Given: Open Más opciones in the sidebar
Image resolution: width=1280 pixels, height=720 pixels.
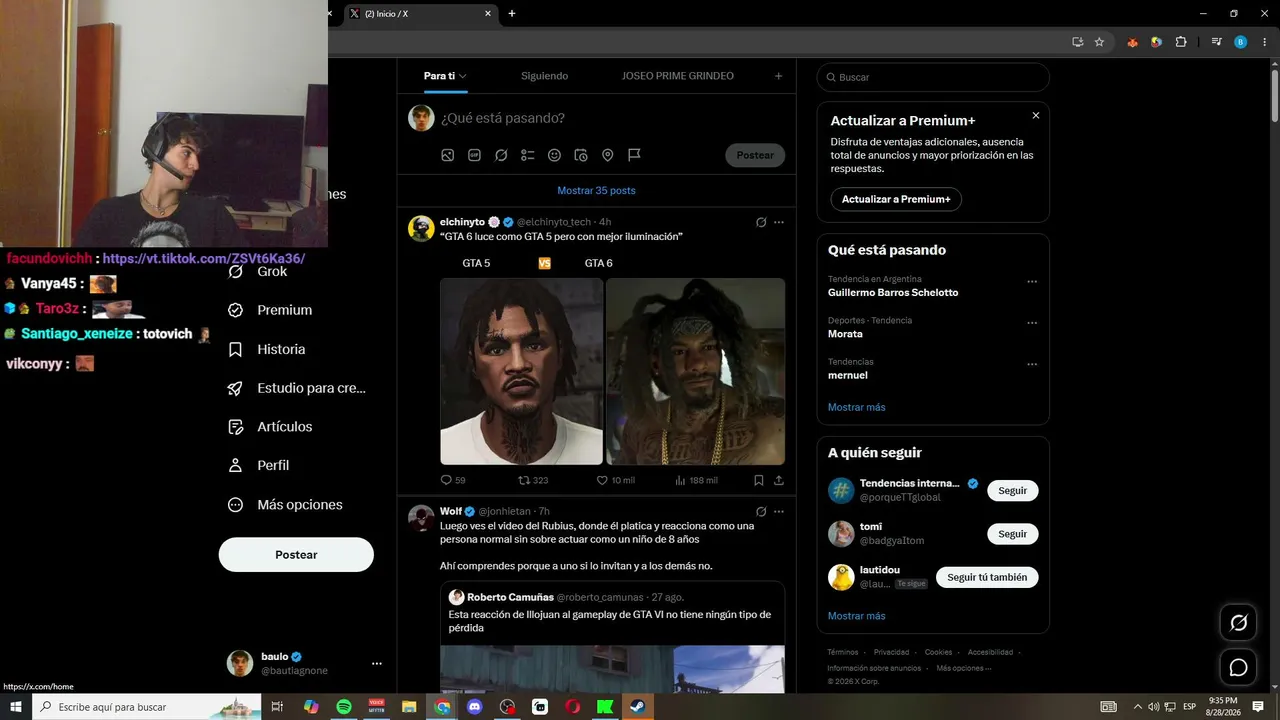Looking at the screenshot, I should pyautogui.click(x=285, y=505).
